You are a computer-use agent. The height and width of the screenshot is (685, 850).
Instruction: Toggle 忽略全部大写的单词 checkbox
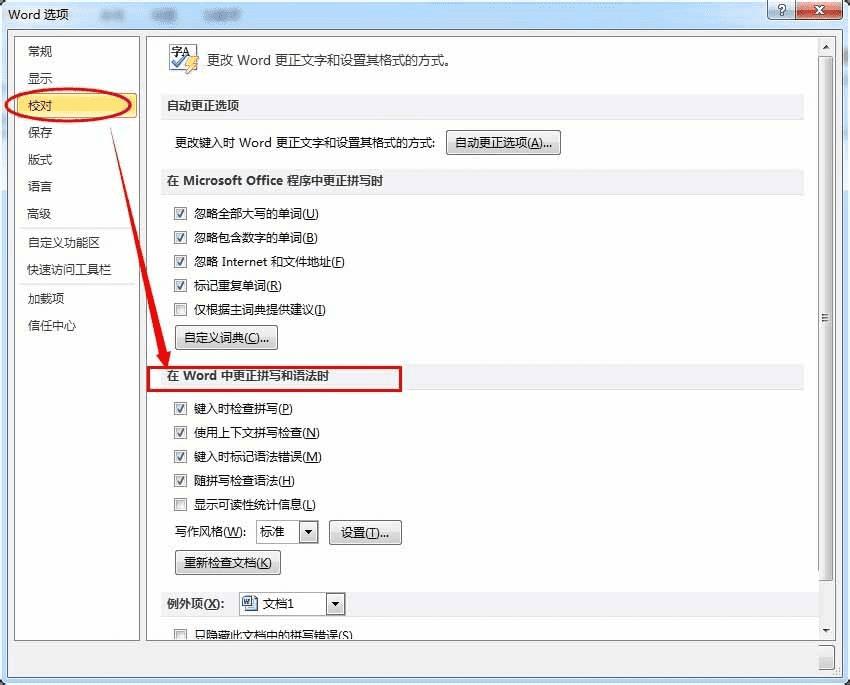[x=180, y=214]
